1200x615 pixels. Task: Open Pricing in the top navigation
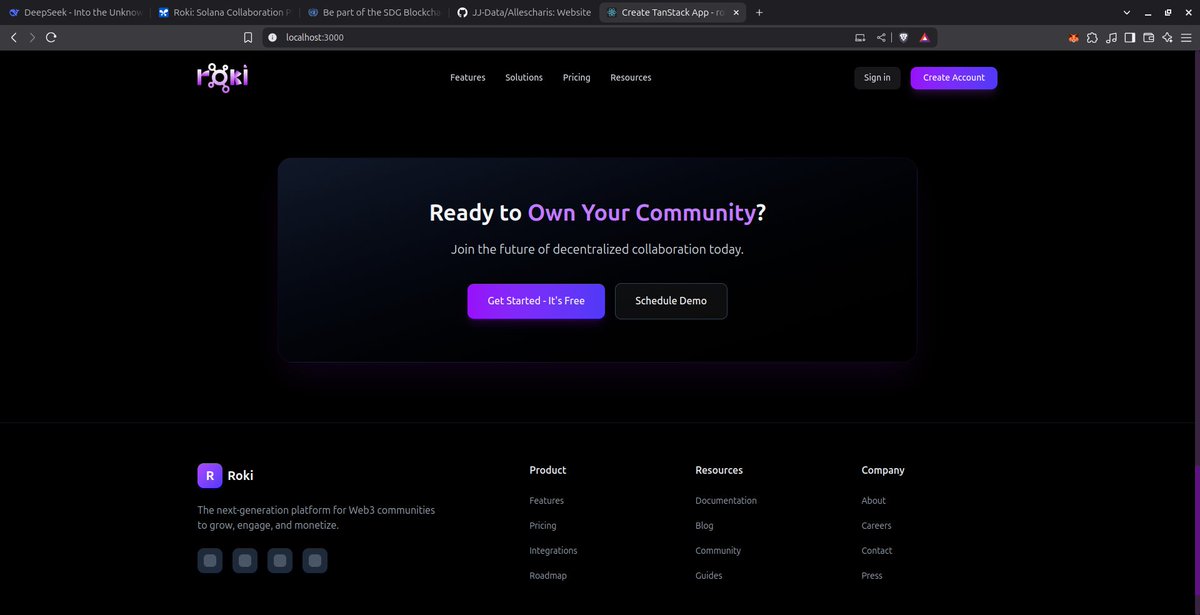click(577, 78)
